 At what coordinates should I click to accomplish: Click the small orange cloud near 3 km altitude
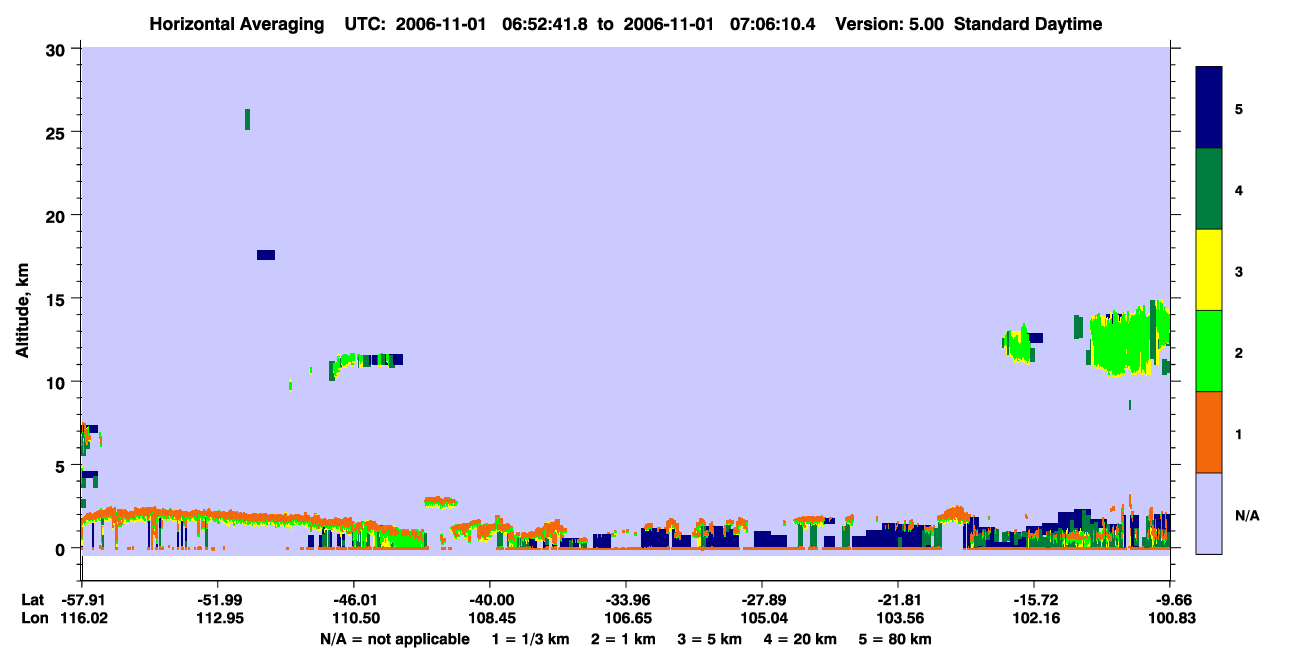[x=439, y=502]
